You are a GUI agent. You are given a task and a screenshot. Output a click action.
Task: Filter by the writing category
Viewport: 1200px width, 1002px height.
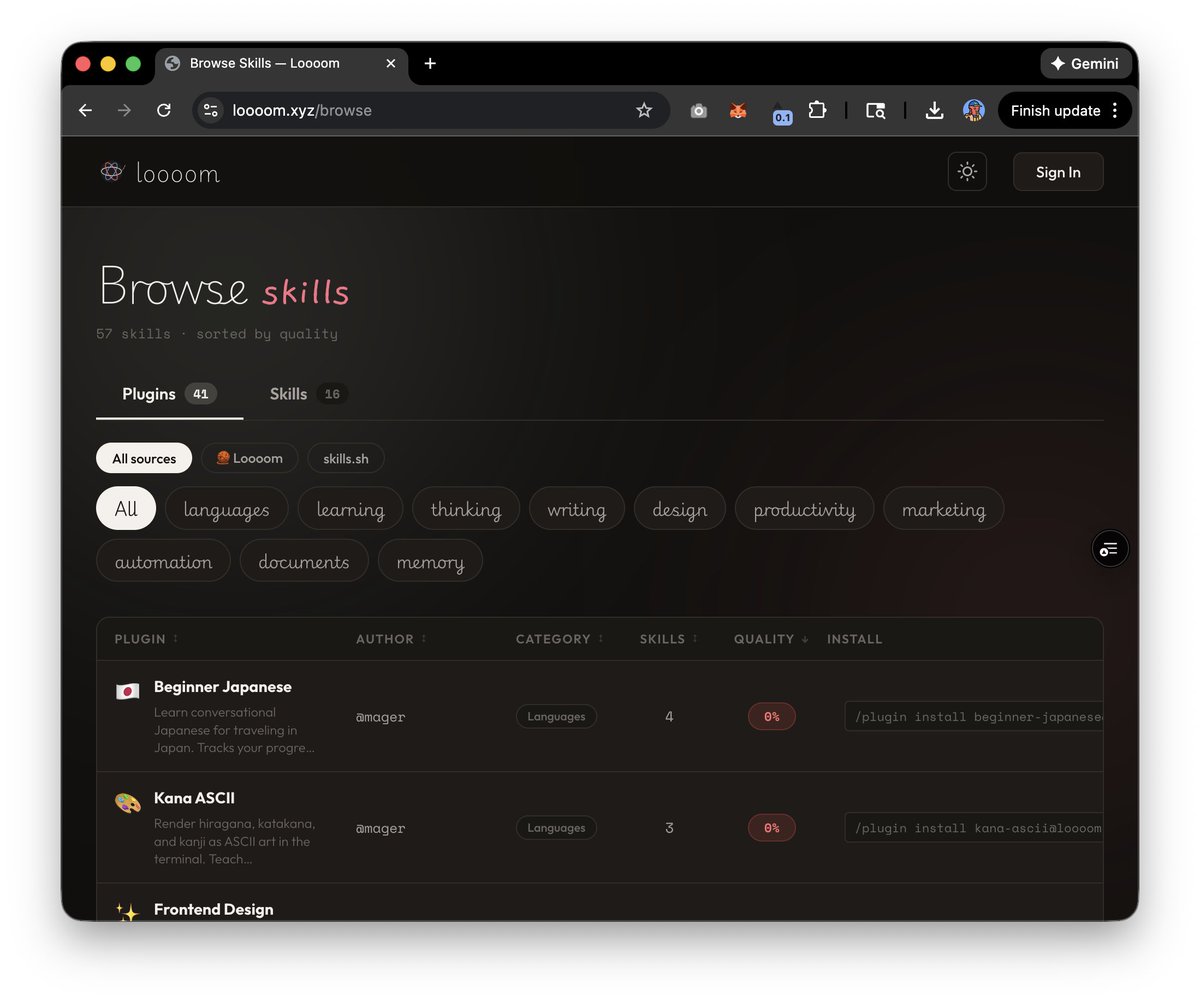[577, 508]
